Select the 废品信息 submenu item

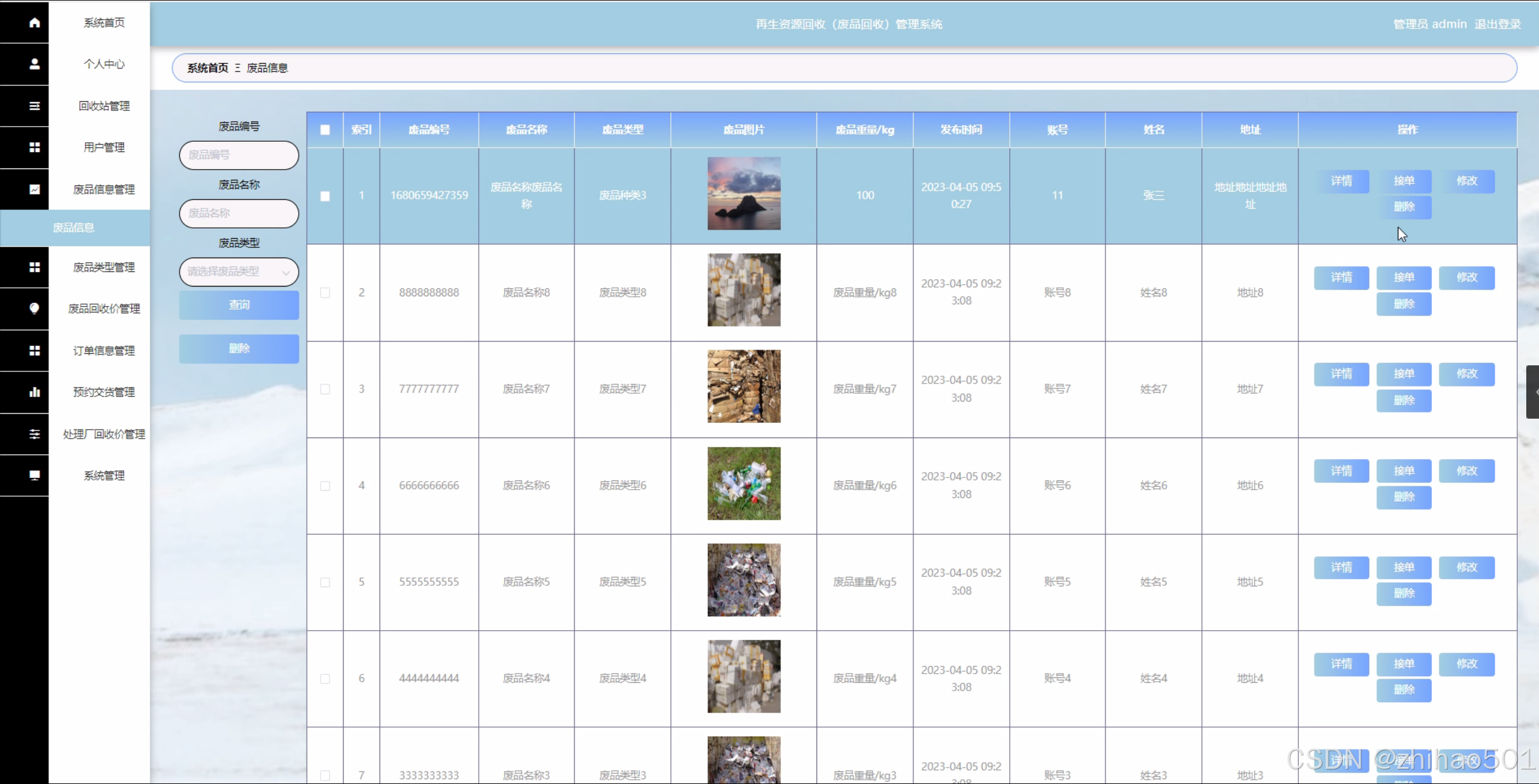(x=74, y=228)
